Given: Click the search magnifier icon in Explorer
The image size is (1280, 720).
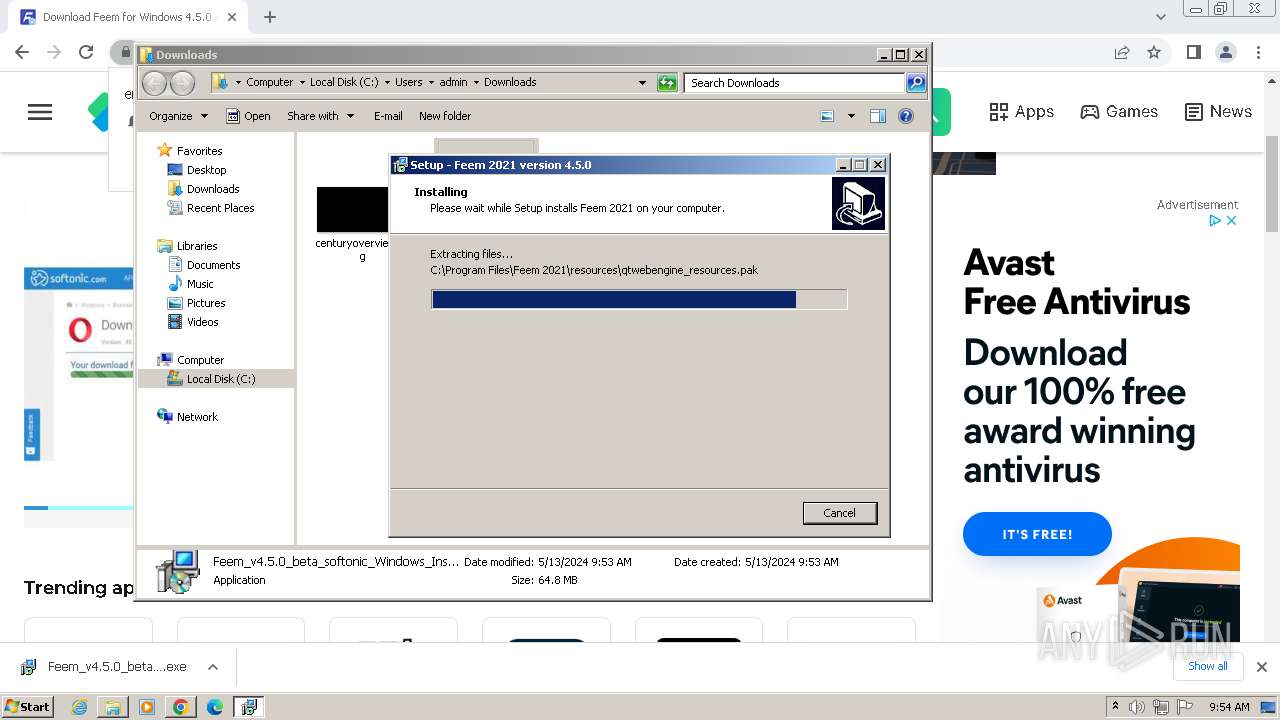Looking at the screenshot, I should tap(916, 83).
